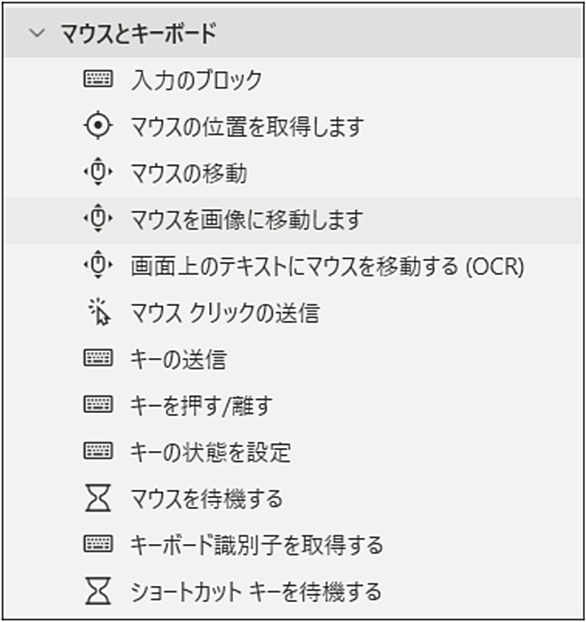
Task: Choose マウスを画像に移動します from the list
Action: pyautogui.click(x=294, y=219)
